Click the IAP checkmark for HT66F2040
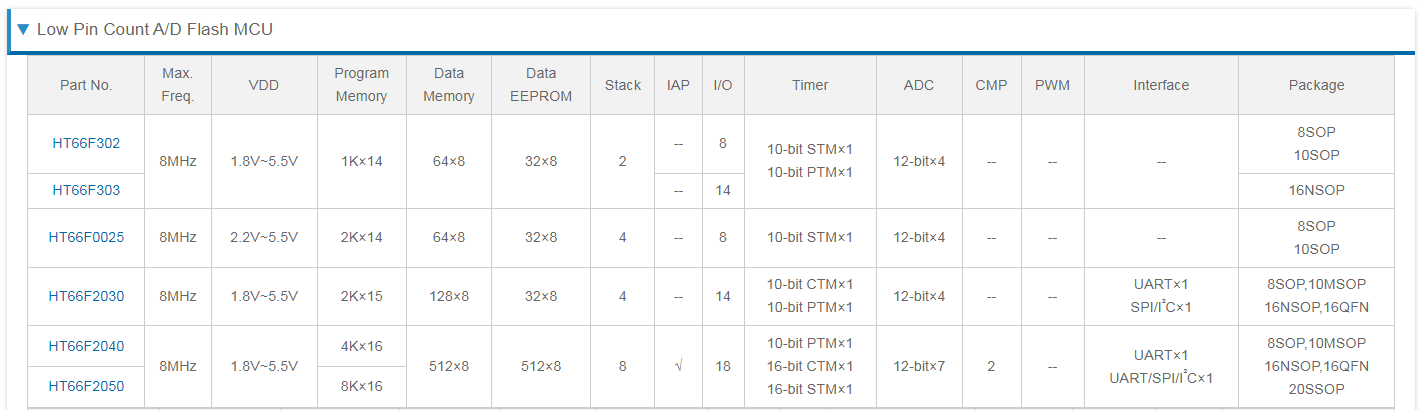Viewport: 1423px width, 410px height. 678,366
